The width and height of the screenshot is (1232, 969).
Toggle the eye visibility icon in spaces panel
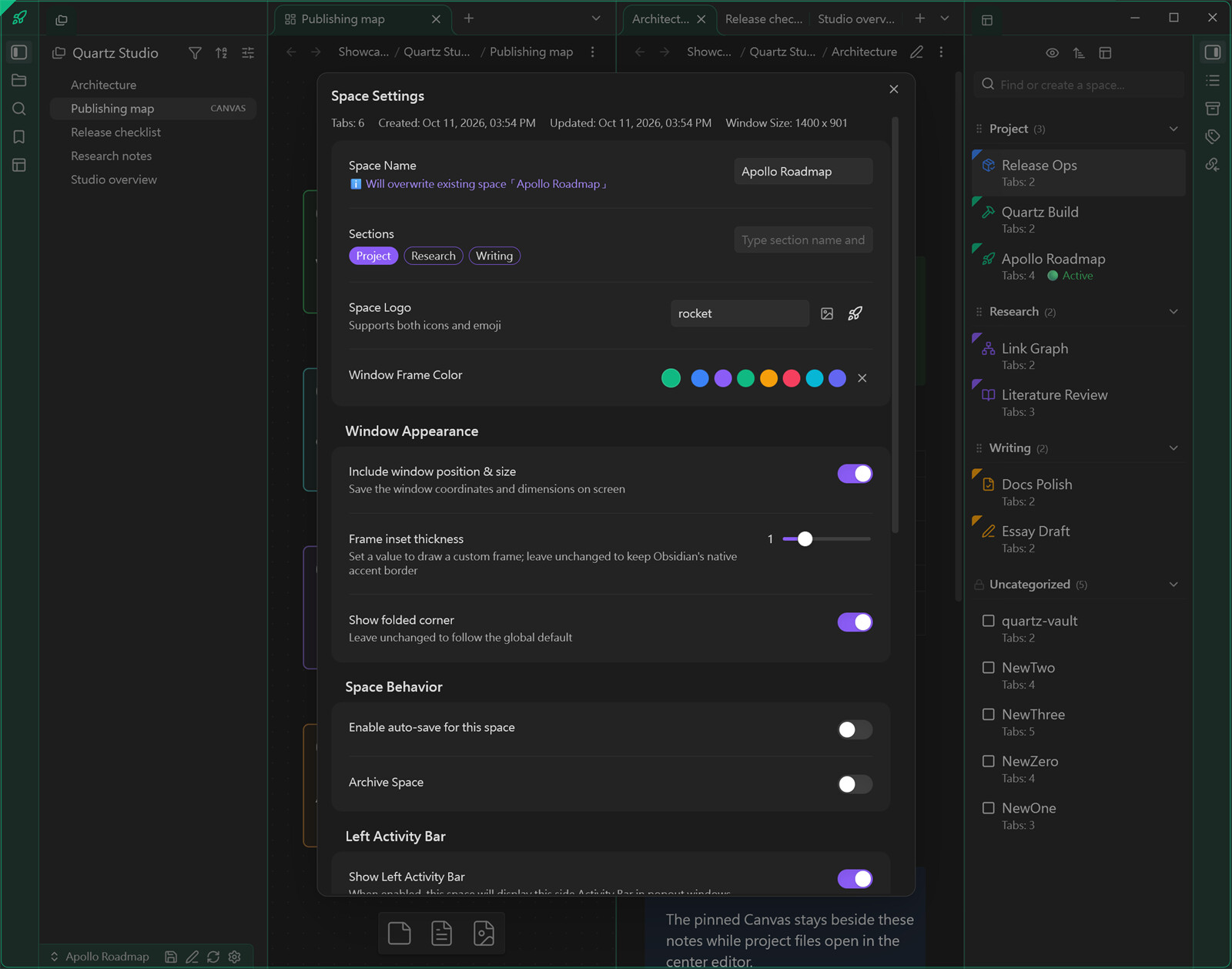click(x=1053, y=53)
